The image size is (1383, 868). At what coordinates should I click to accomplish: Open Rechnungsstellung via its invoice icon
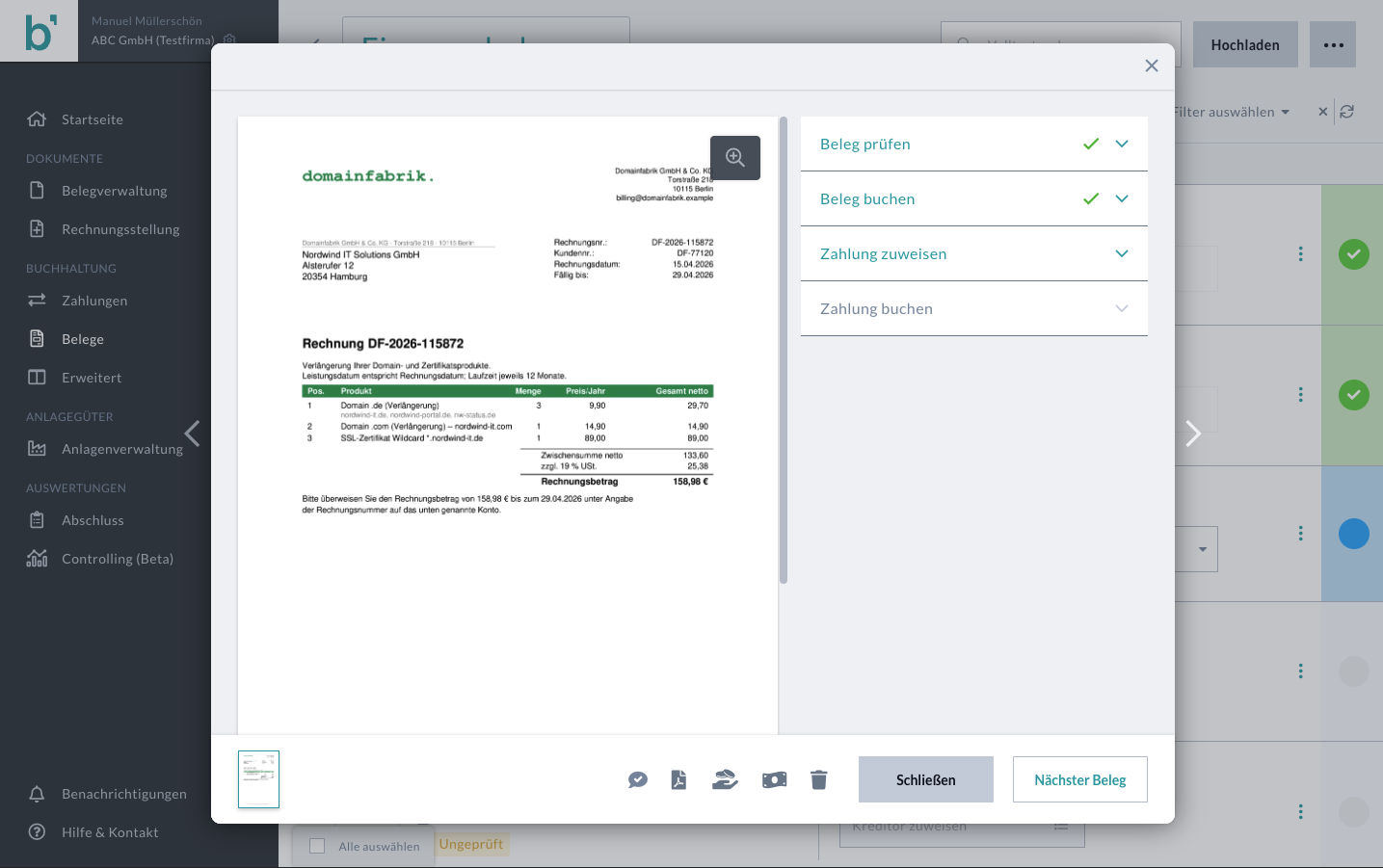click(x=37, y=229)
